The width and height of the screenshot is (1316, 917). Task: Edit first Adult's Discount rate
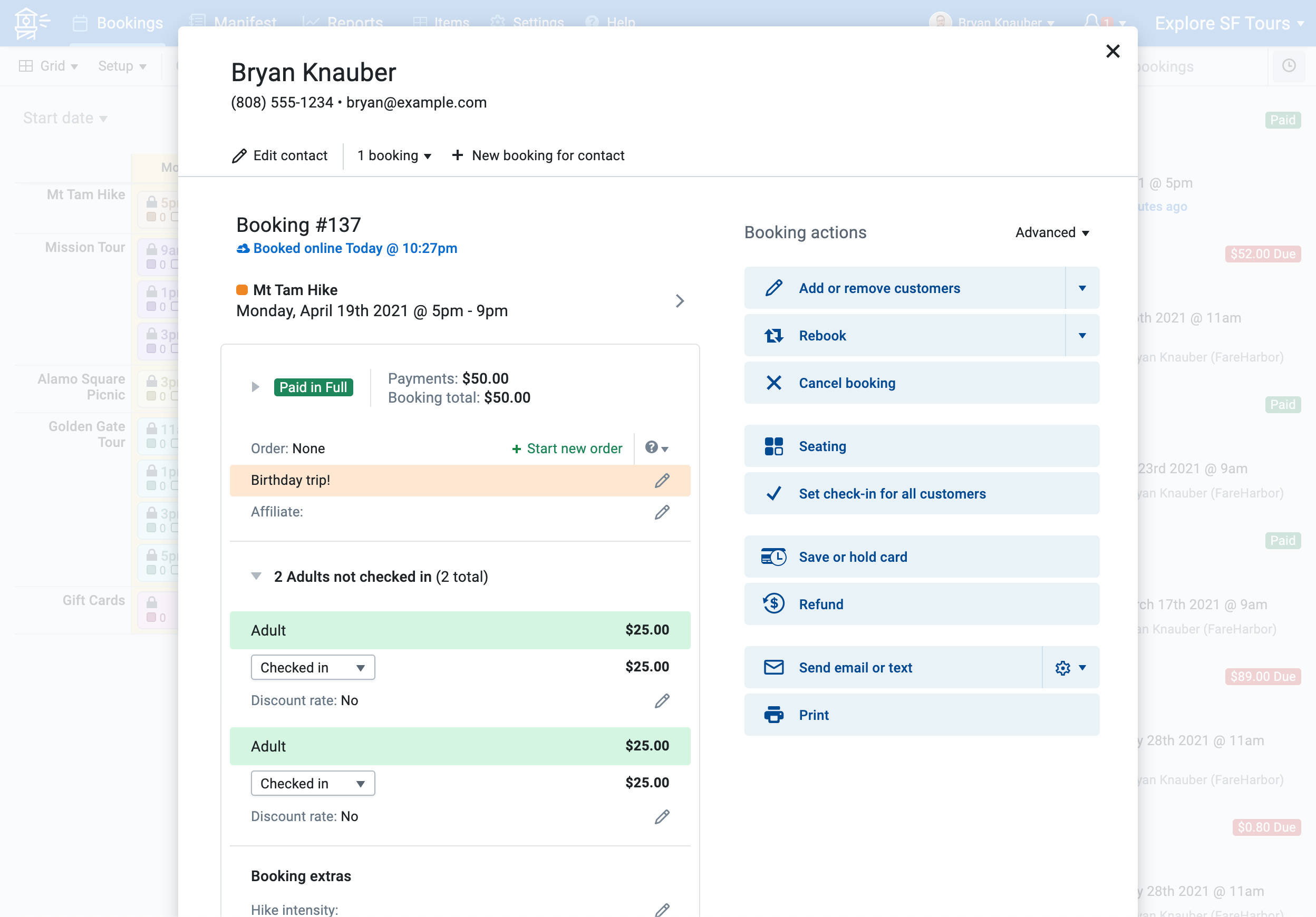click(662, 701)
